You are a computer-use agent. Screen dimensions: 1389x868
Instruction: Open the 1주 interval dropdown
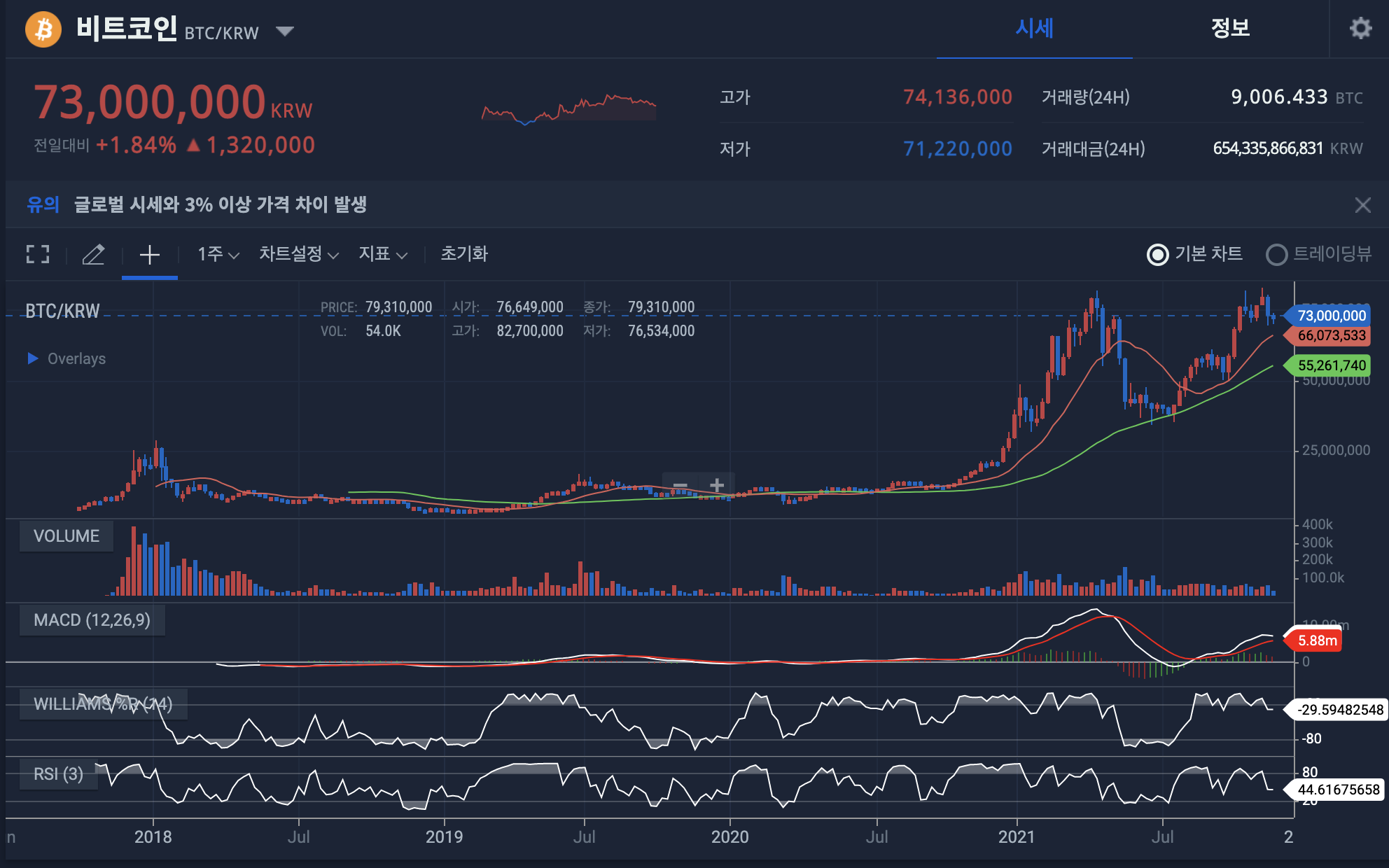pos(218,254)
